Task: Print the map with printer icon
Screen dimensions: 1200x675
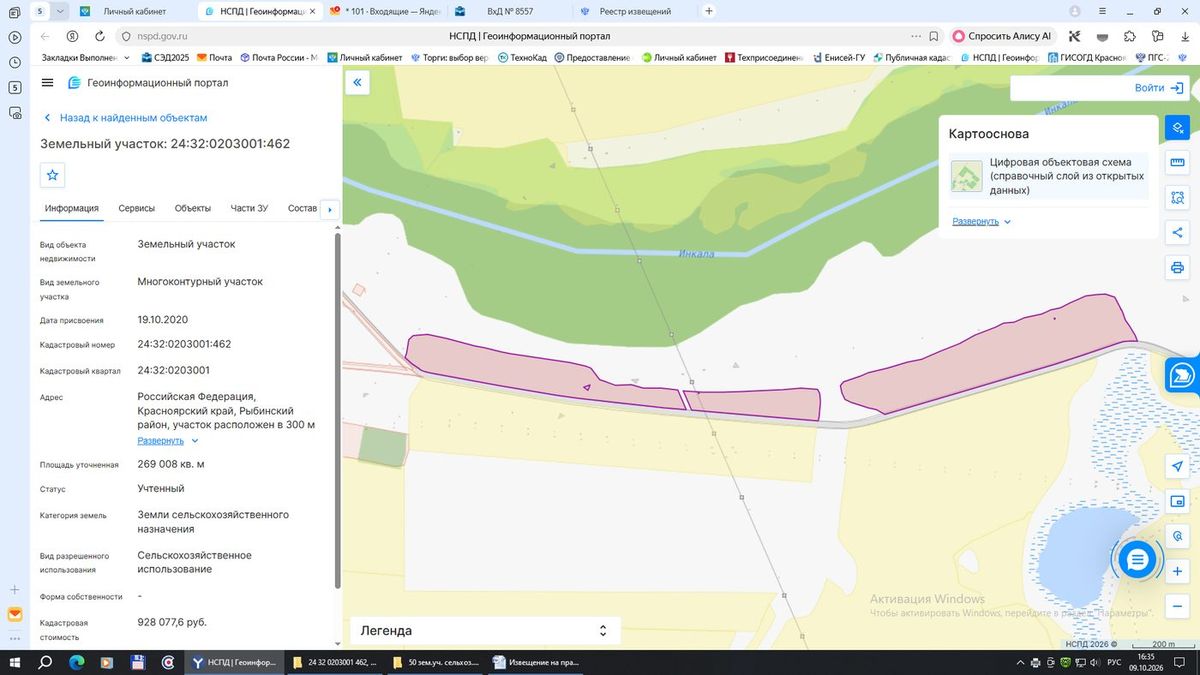Action: (1178, 268)
